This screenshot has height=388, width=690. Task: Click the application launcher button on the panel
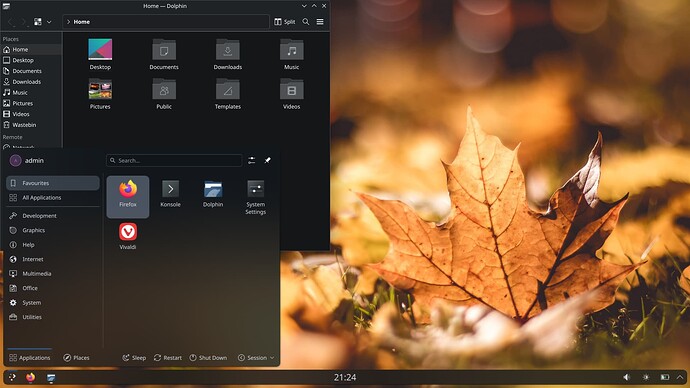pyautogui.click(x=12, y=377)
